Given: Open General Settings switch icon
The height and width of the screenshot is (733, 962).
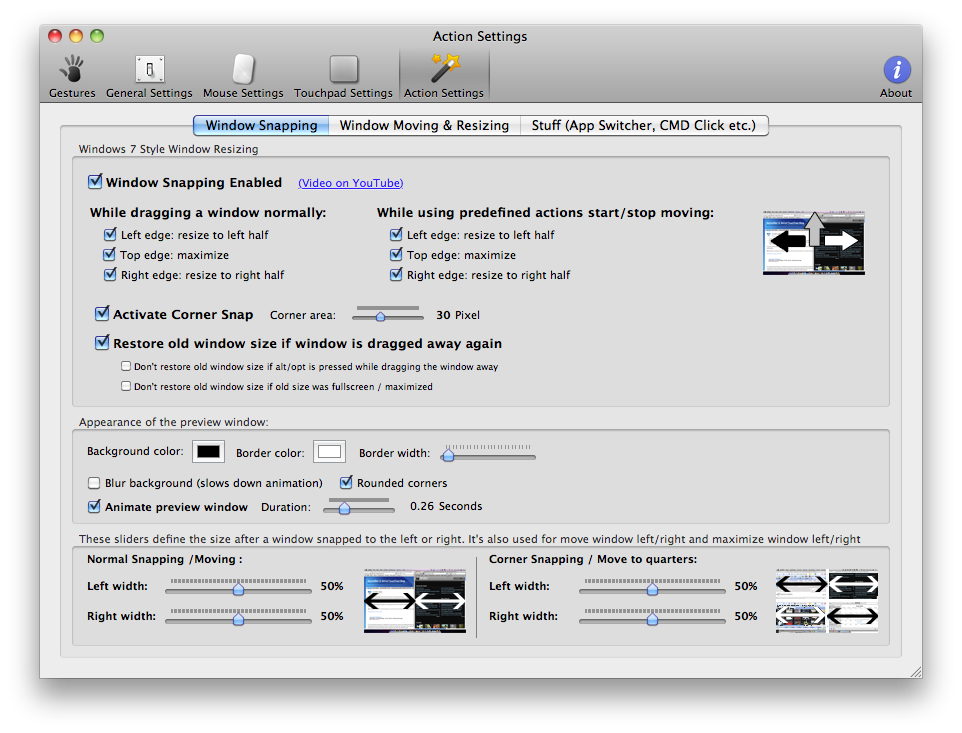Looking at the screenshot, I should point(149,70).
